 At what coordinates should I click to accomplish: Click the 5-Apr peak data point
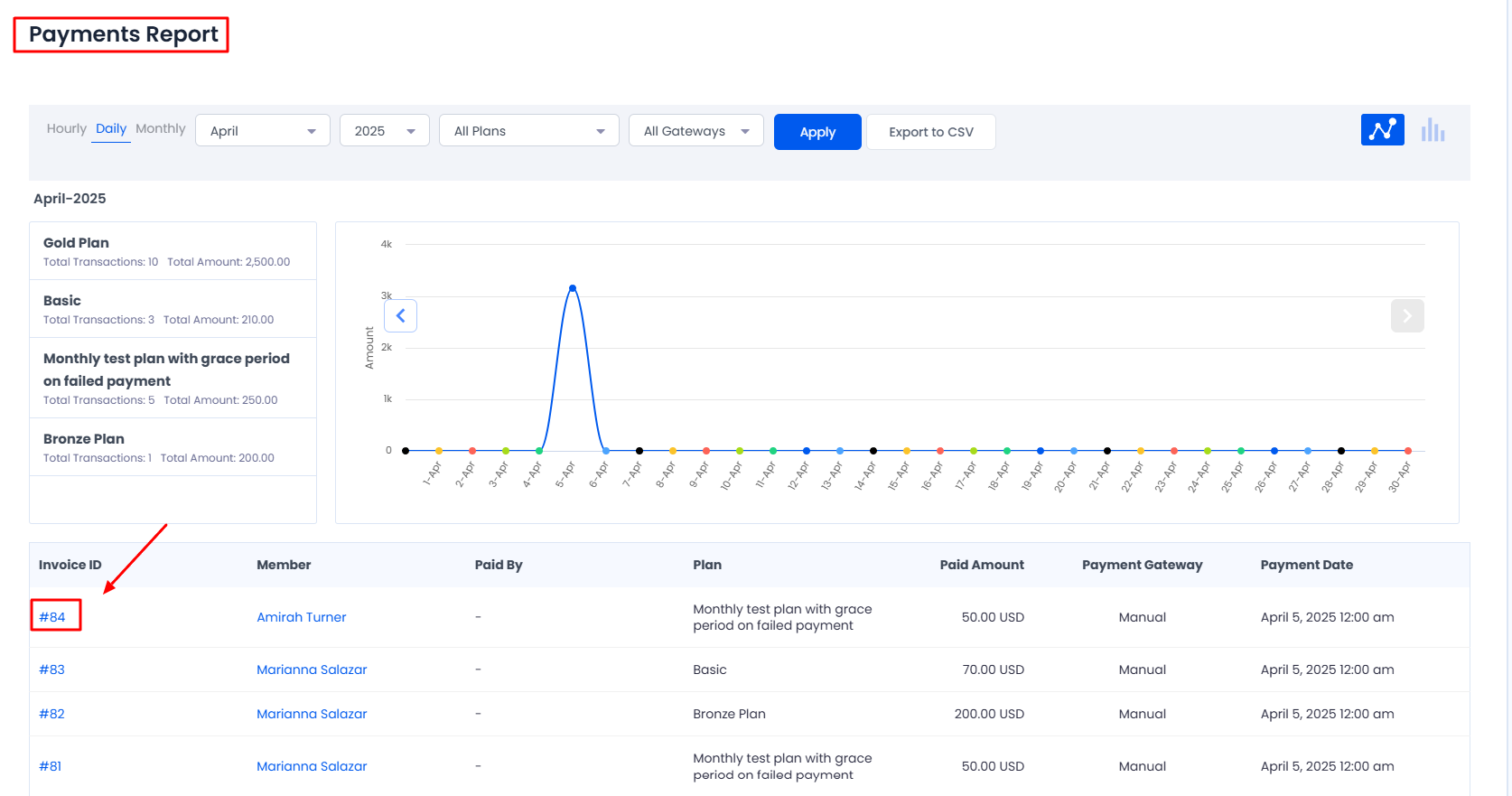point(573,288)
